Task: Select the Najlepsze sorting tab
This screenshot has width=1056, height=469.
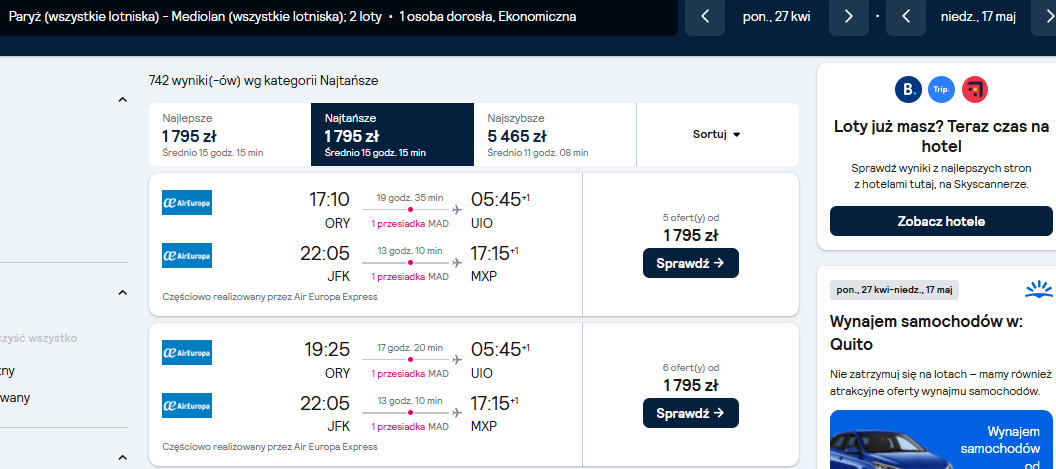Action: tap(230, 134)
